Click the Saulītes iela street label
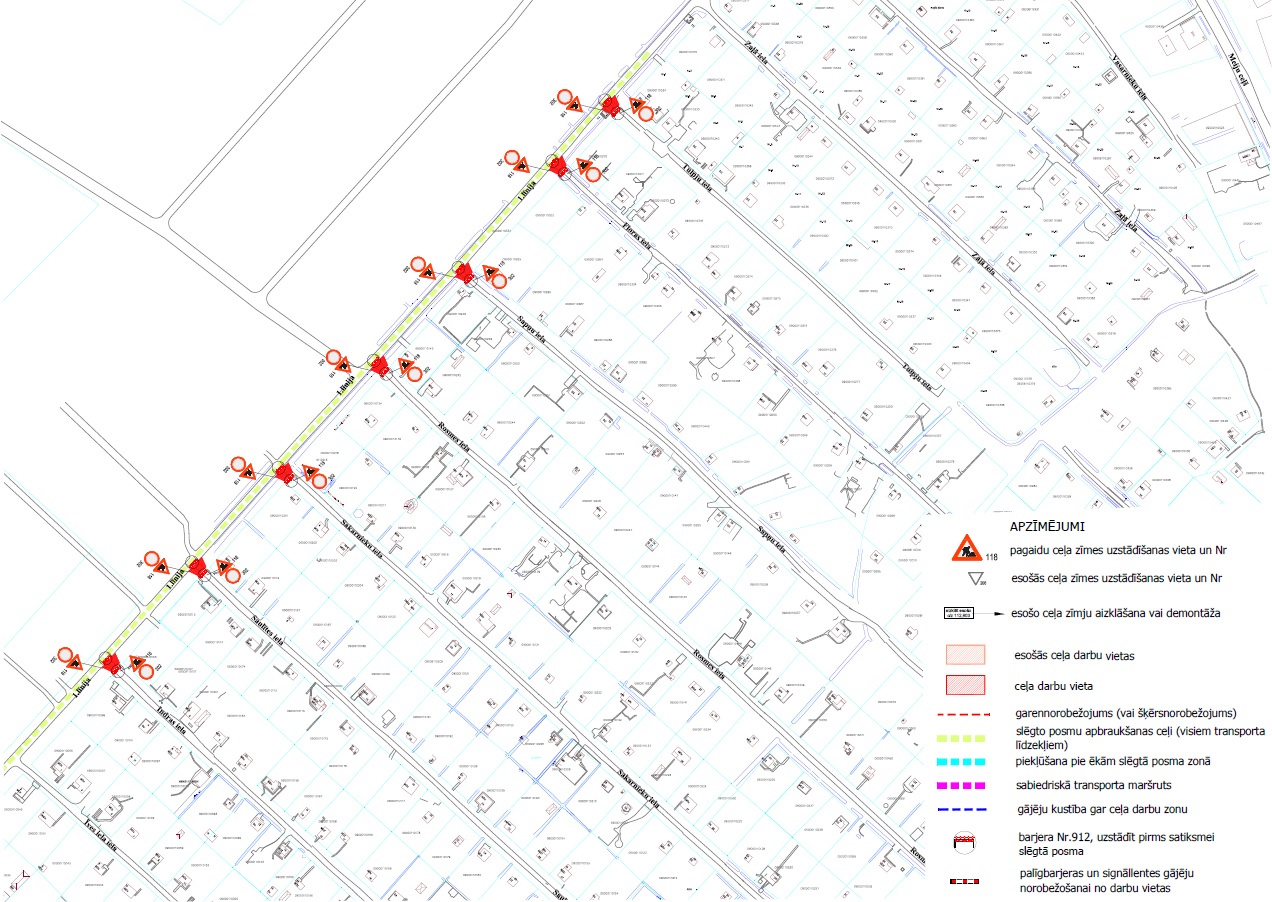This screenshot has height=902, width=1272. pyautogui.click(x=268, y=630)
